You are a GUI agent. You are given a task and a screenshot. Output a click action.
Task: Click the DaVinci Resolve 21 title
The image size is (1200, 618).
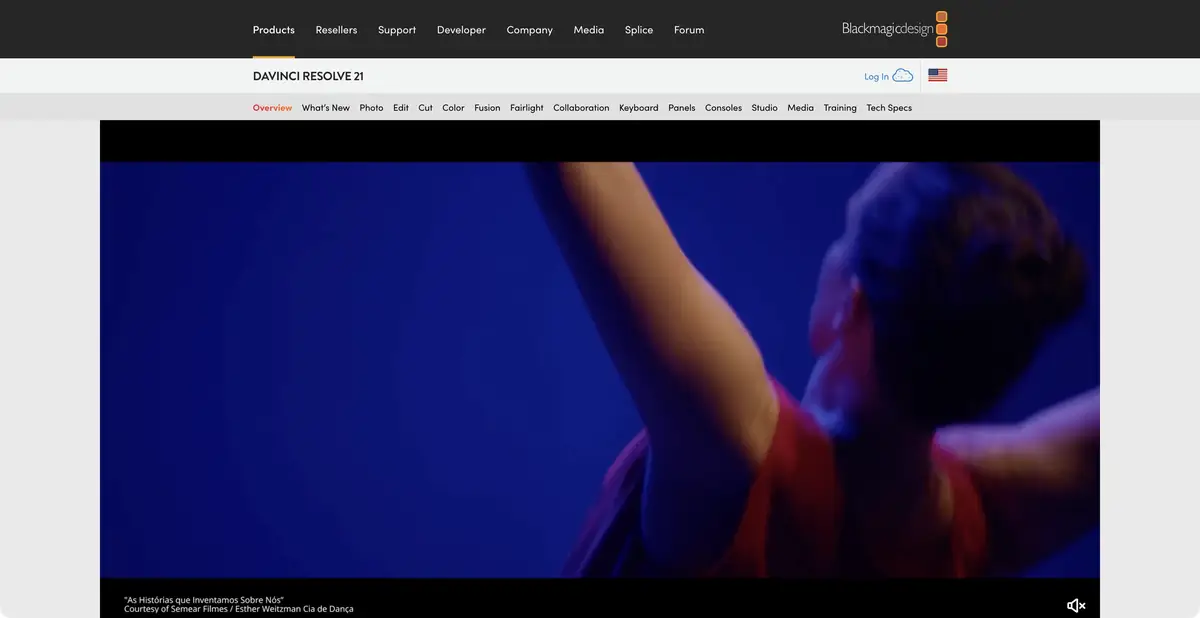tap(308, 76)
